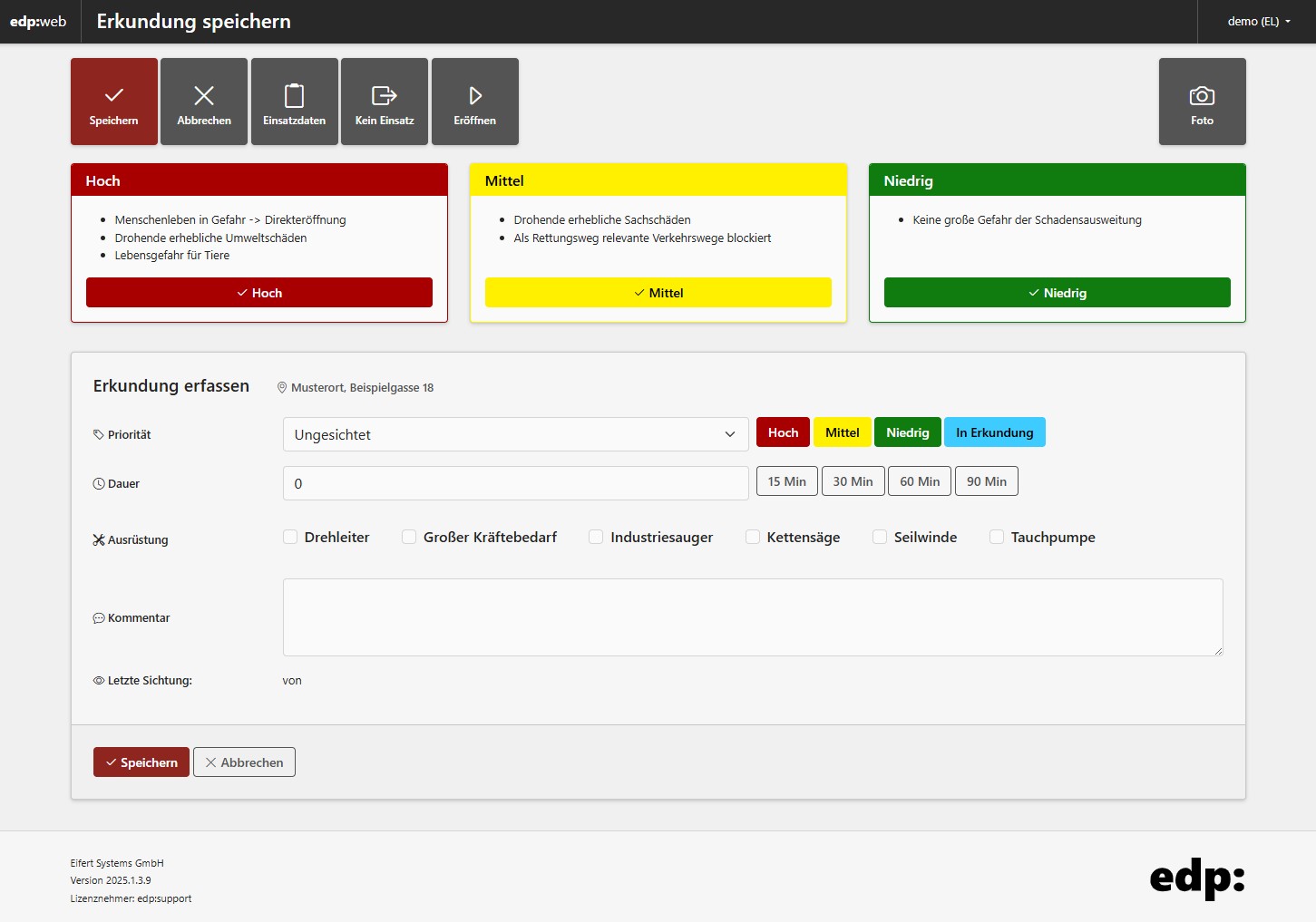Set duration to 90 Min
Viewport: 1316px width, 922px height.
[x=987, y=481]
